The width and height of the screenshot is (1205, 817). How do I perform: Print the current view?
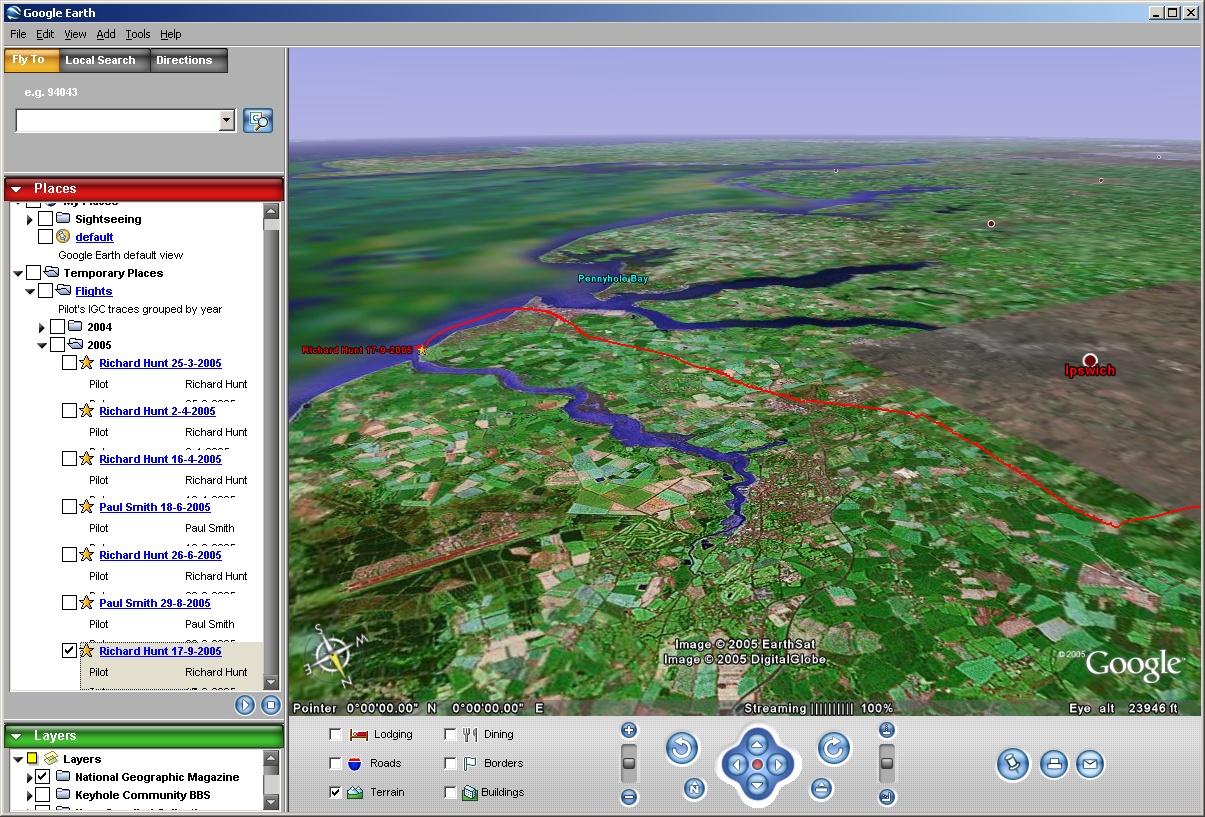(1053, 765)
